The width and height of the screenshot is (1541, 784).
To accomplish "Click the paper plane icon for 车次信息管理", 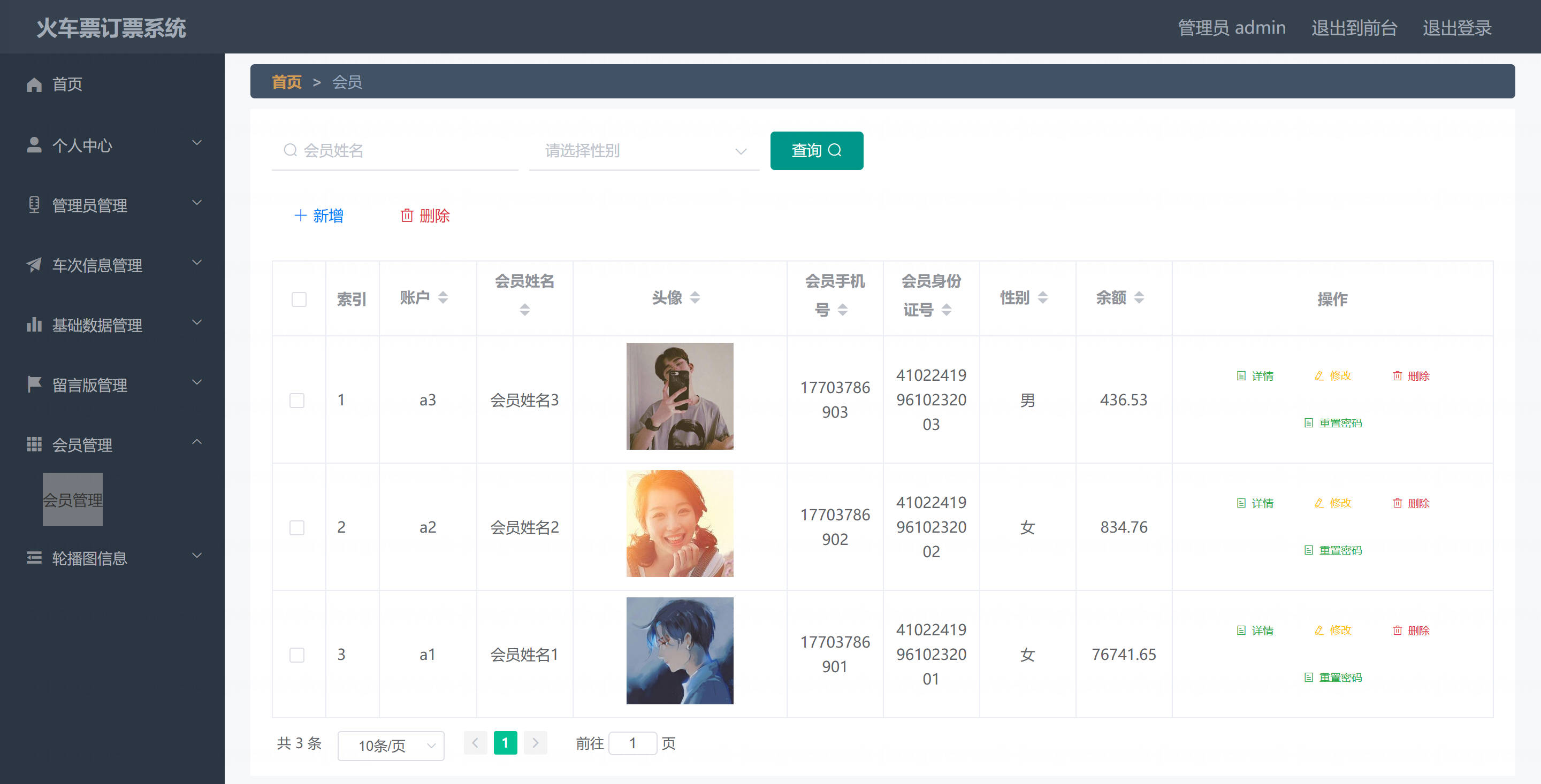I will [34, 264].
